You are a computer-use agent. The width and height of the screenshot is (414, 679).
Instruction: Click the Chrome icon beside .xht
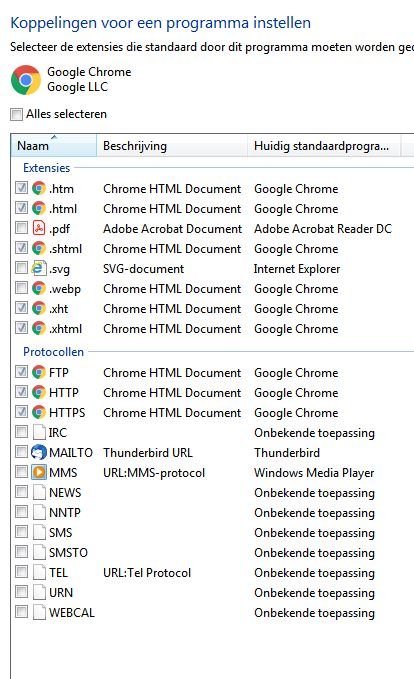tap(39, 308)
